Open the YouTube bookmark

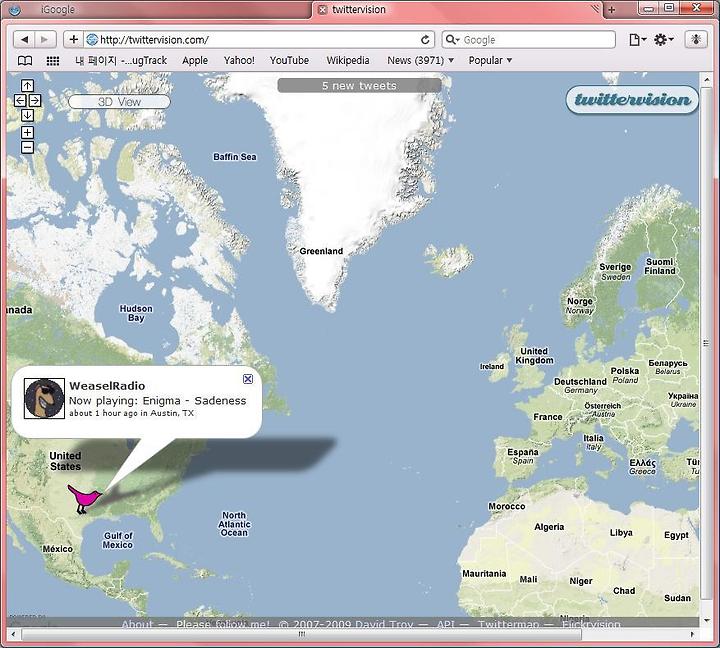289,61
